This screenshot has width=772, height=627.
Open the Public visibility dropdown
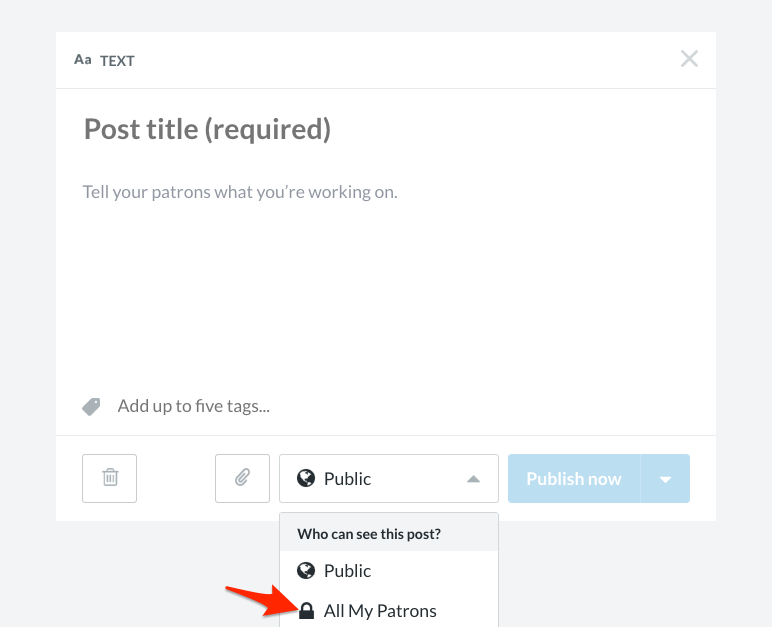click(x=388, y=479)
